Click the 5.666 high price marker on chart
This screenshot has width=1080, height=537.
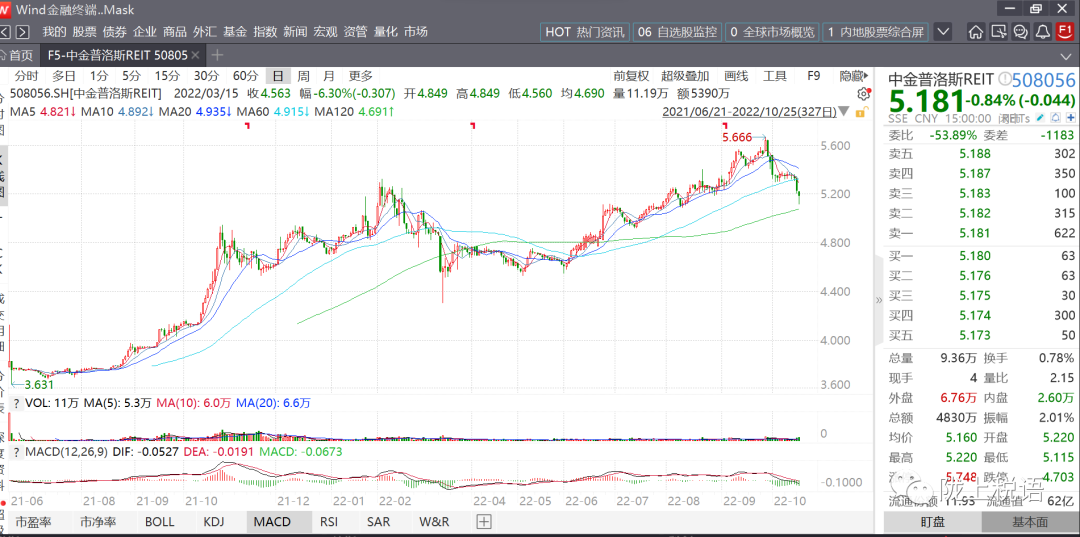(x=736, y=137)
